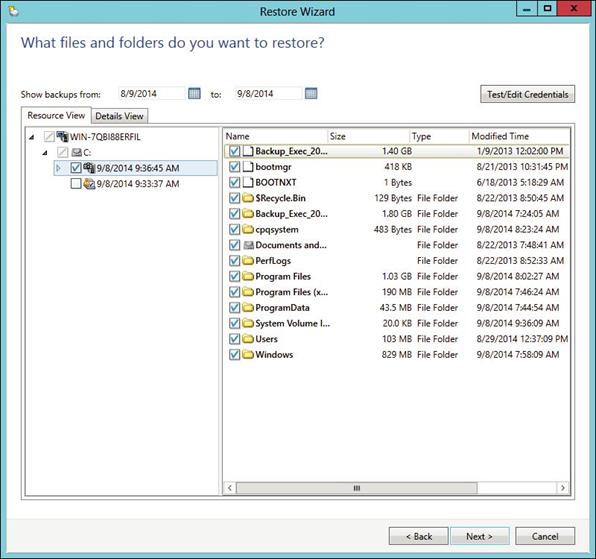The width and height of the screenshot is (596, 559).
Task: Click the Documents and... junction icon
Action: pos(248,245)
